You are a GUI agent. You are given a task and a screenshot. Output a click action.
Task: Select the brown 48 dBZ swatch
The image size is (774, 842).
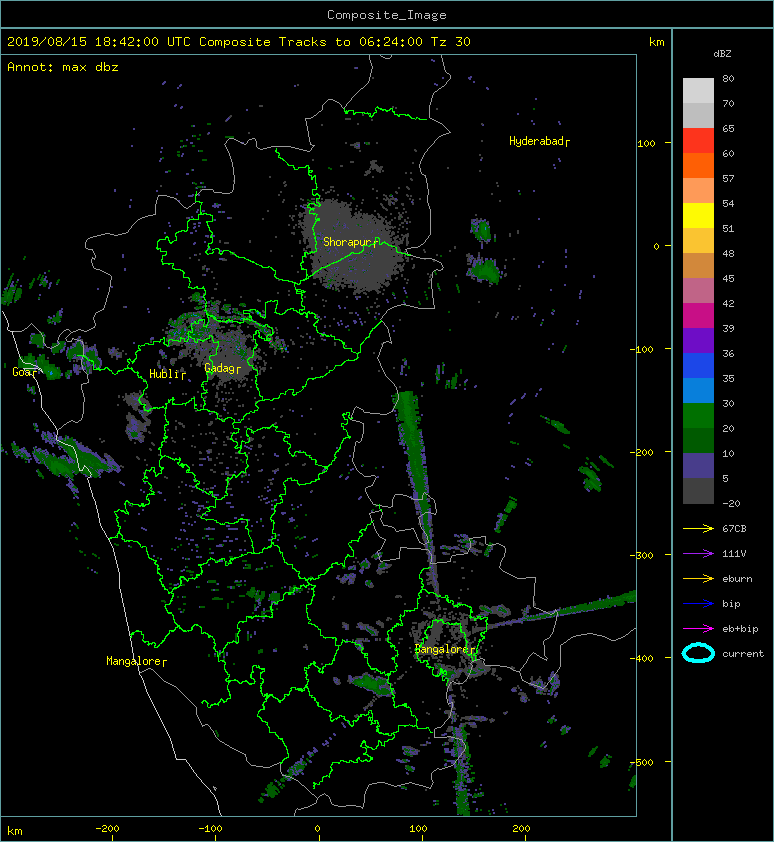[x=698, y=265]
